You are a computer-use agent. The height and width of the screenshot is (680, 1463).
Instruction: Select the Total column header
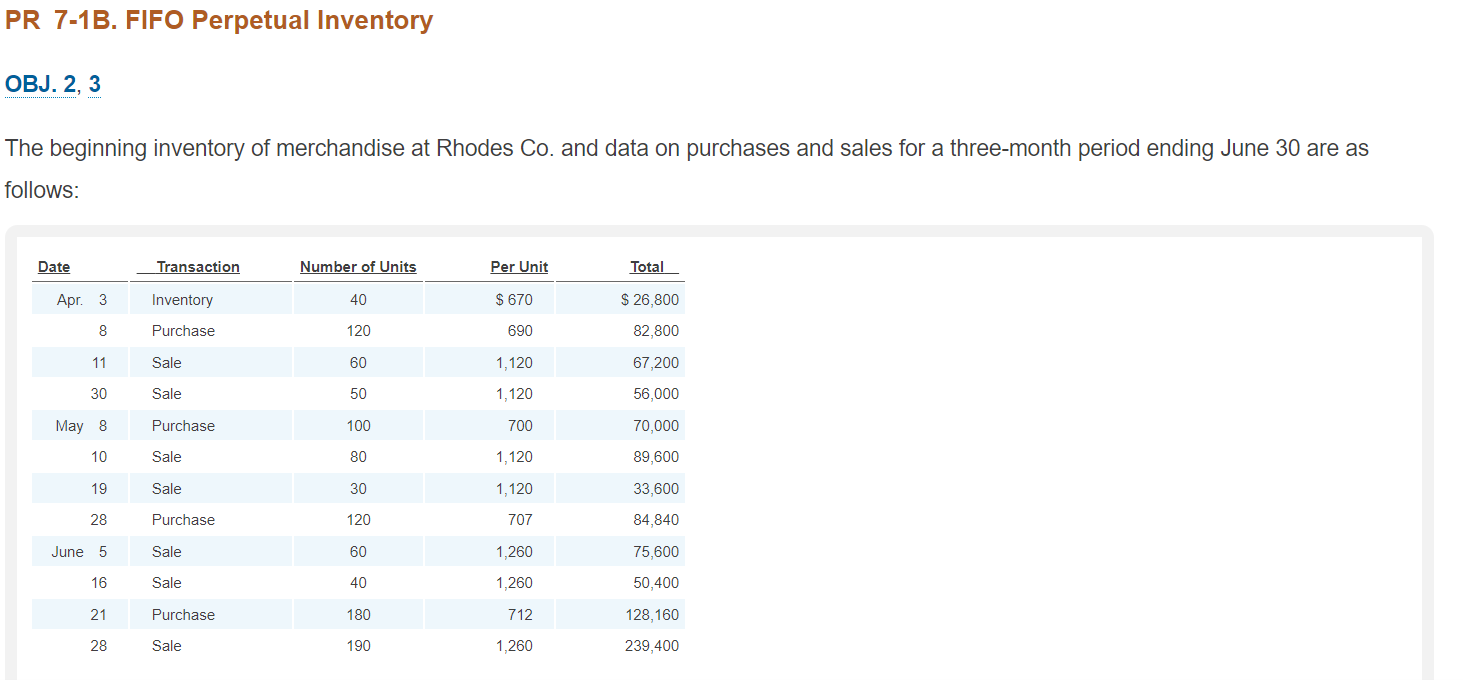pos(650,267)
